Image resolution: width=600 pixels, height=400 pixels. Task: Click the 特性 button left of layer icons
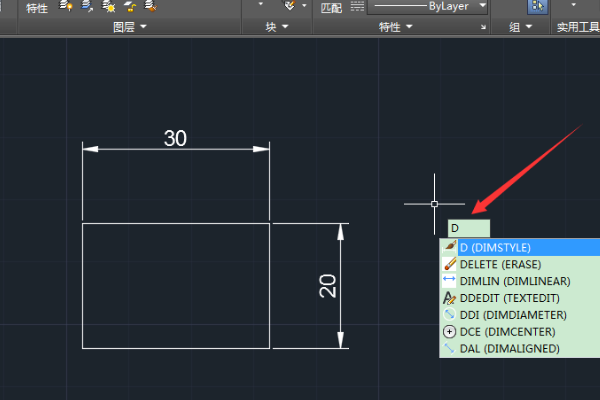click(36, 7)
